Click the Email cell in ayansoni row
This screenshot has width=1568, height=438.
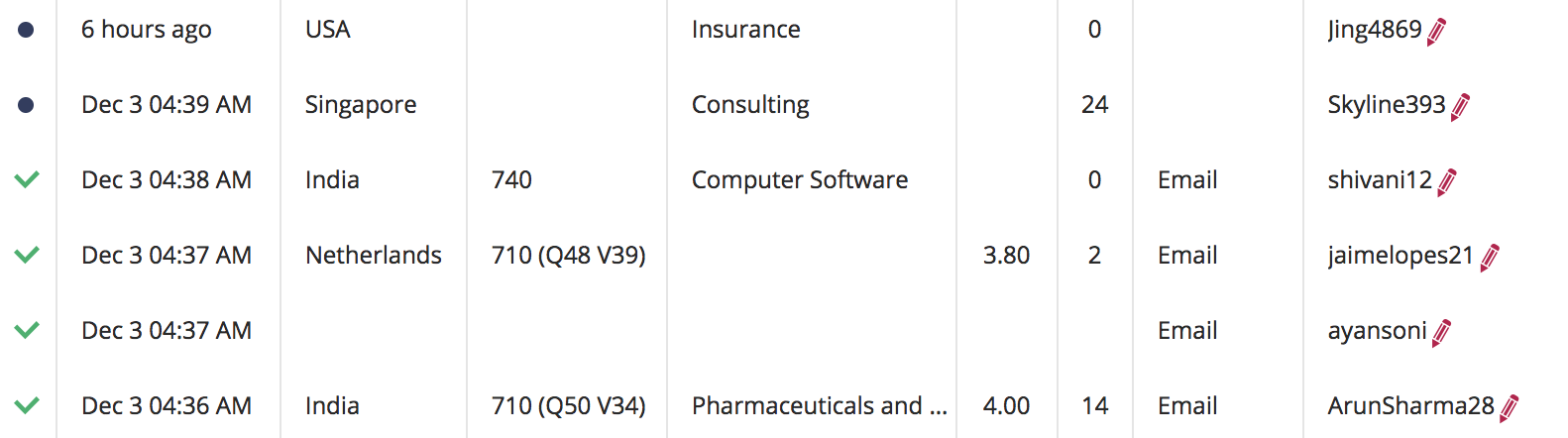tap(1187, 331)
